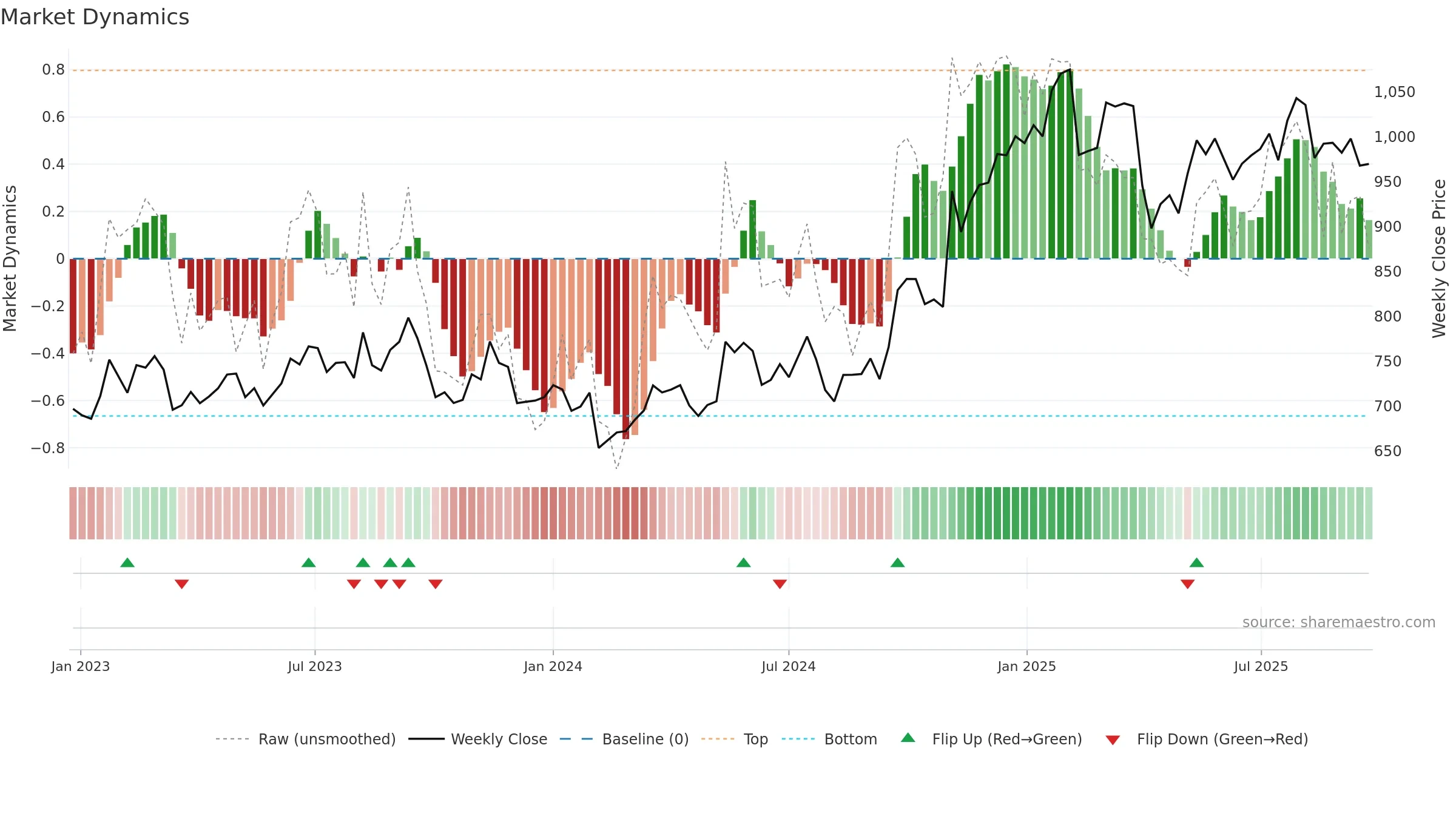Click the '1,000' right axis price label
This screenshot has height=819, width=1456.
1395,137
